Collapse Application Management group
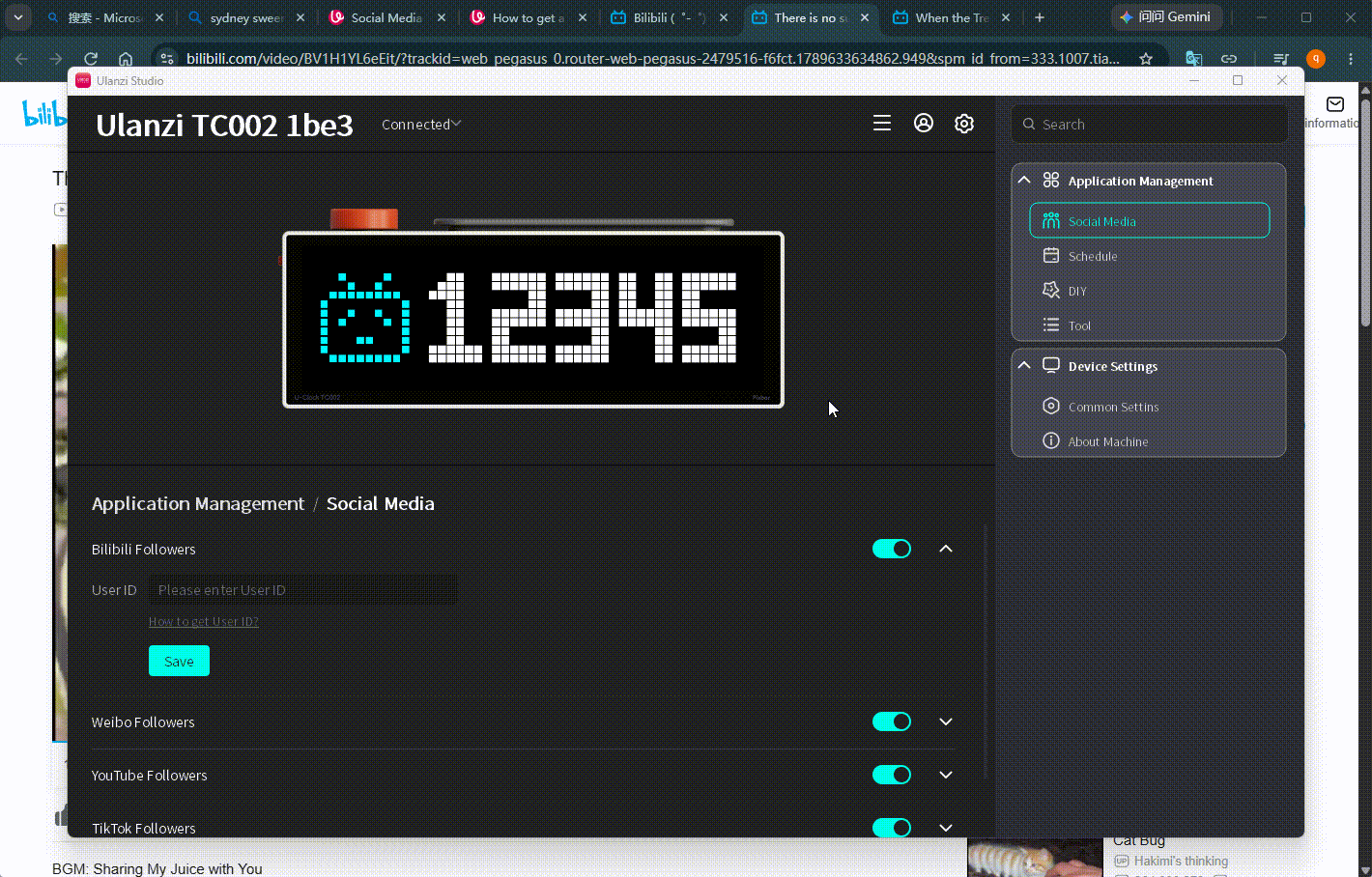Image resolution: width=1372 pixels, height=877 pixels. [x=1024, y=181]
